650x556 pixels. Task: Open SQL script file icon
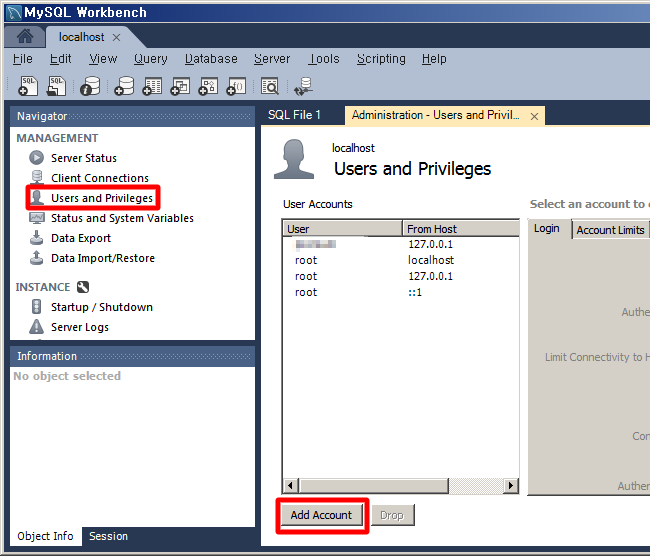pos(56,86)
